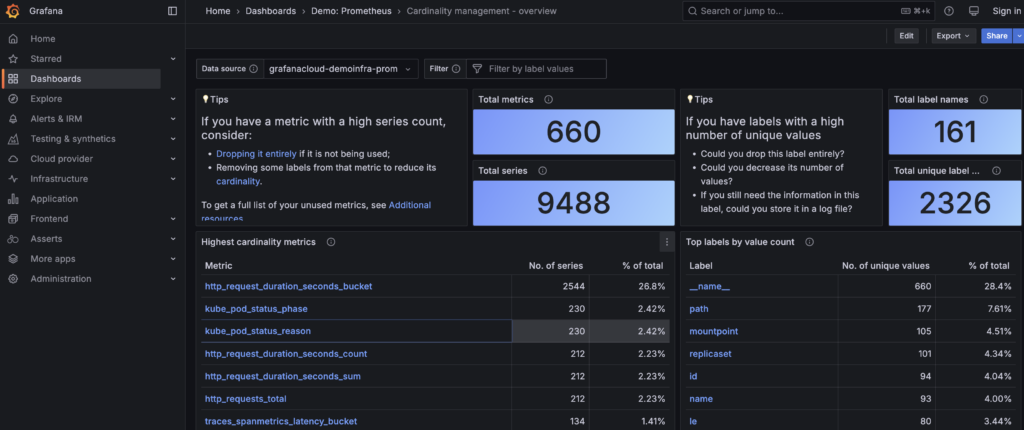This screenshot has height=430, width=1024.
Task: Open the help question mark icon
Action: coord(948,11)
